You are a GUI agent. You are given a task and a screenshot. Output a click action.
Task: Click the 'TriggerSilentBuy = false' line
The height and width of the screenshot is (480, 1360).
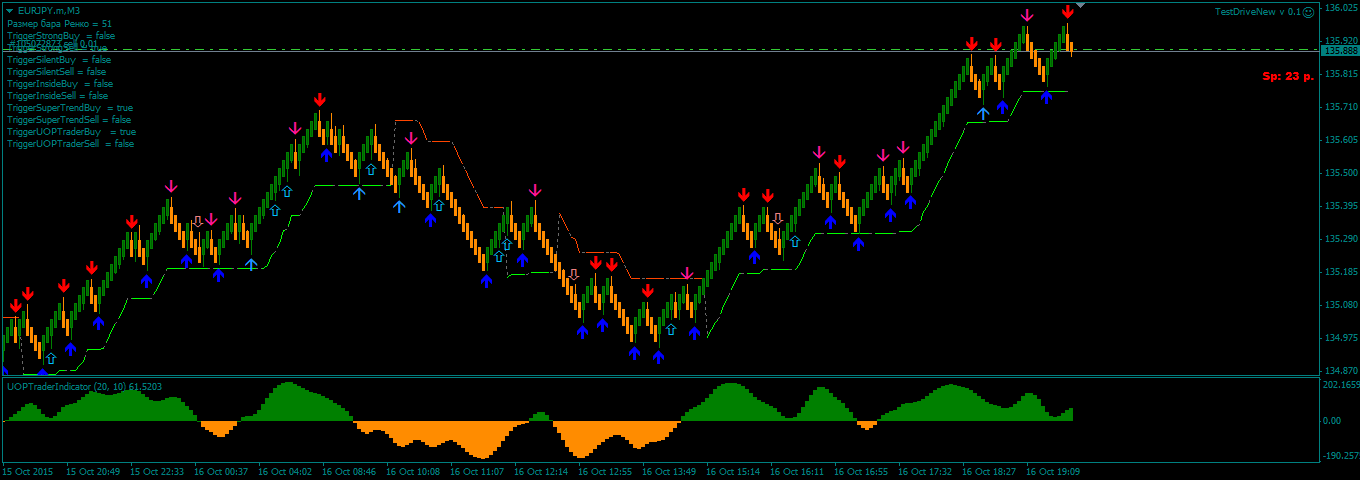(x=59, y=59)
